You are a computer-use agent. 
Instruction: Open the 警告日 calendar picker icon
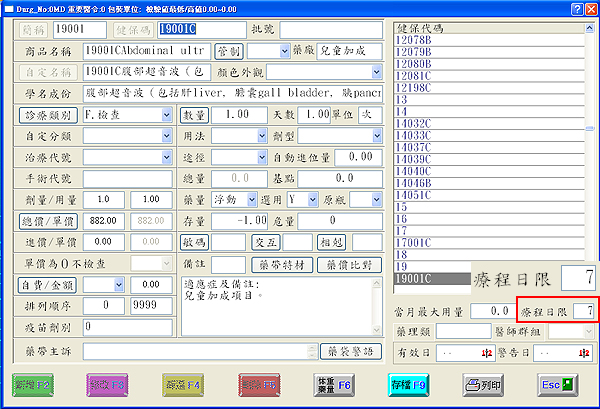(581, 354)
